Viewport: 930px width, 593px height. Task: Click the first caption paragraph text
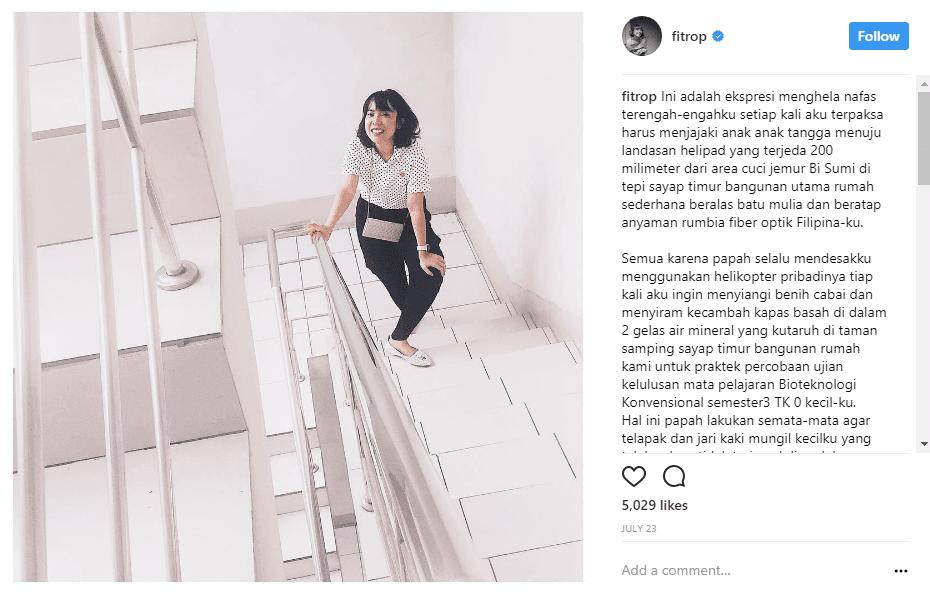(x=752, y=160)
